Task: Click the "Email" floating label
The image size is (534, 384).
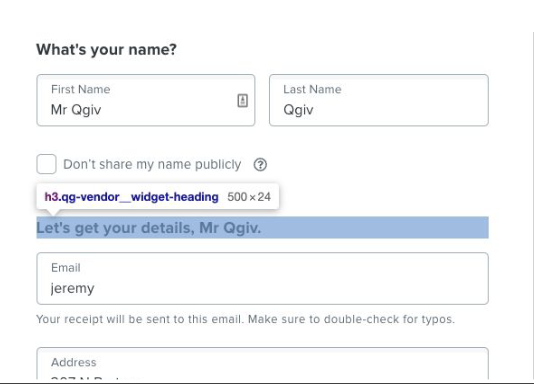Action: pyautogui.click(x=66, y=268)
